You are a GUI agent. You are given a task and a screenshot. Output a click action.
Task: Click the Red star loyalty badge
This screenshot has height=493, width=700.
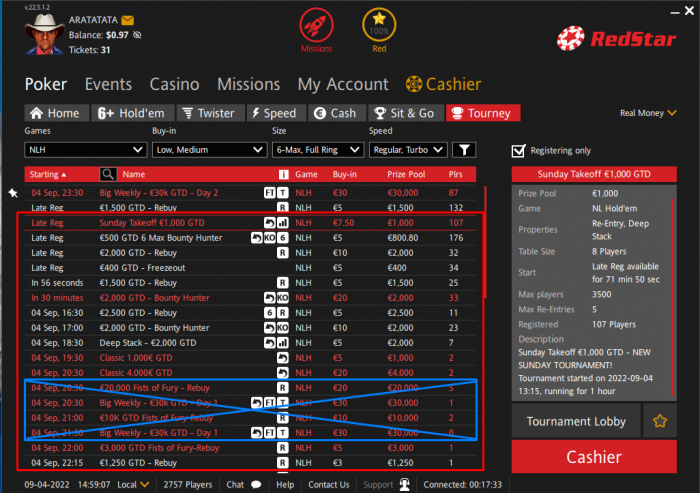pyautogui.click(x=379, y=25)
